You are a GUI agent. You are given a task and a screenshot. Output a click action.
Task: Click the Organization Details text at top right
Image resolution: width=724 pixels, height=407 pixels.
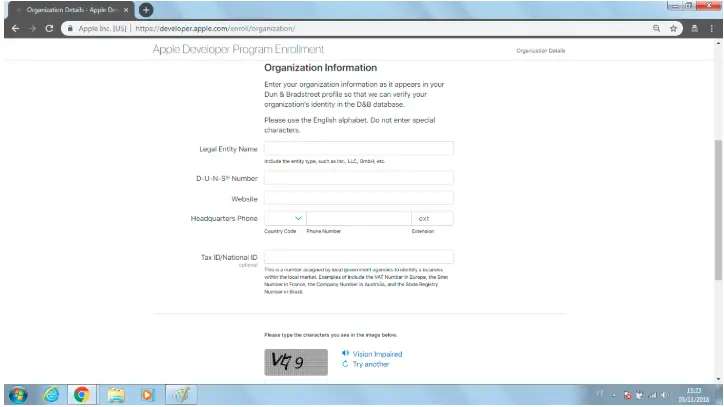click(x=541, y=51)
